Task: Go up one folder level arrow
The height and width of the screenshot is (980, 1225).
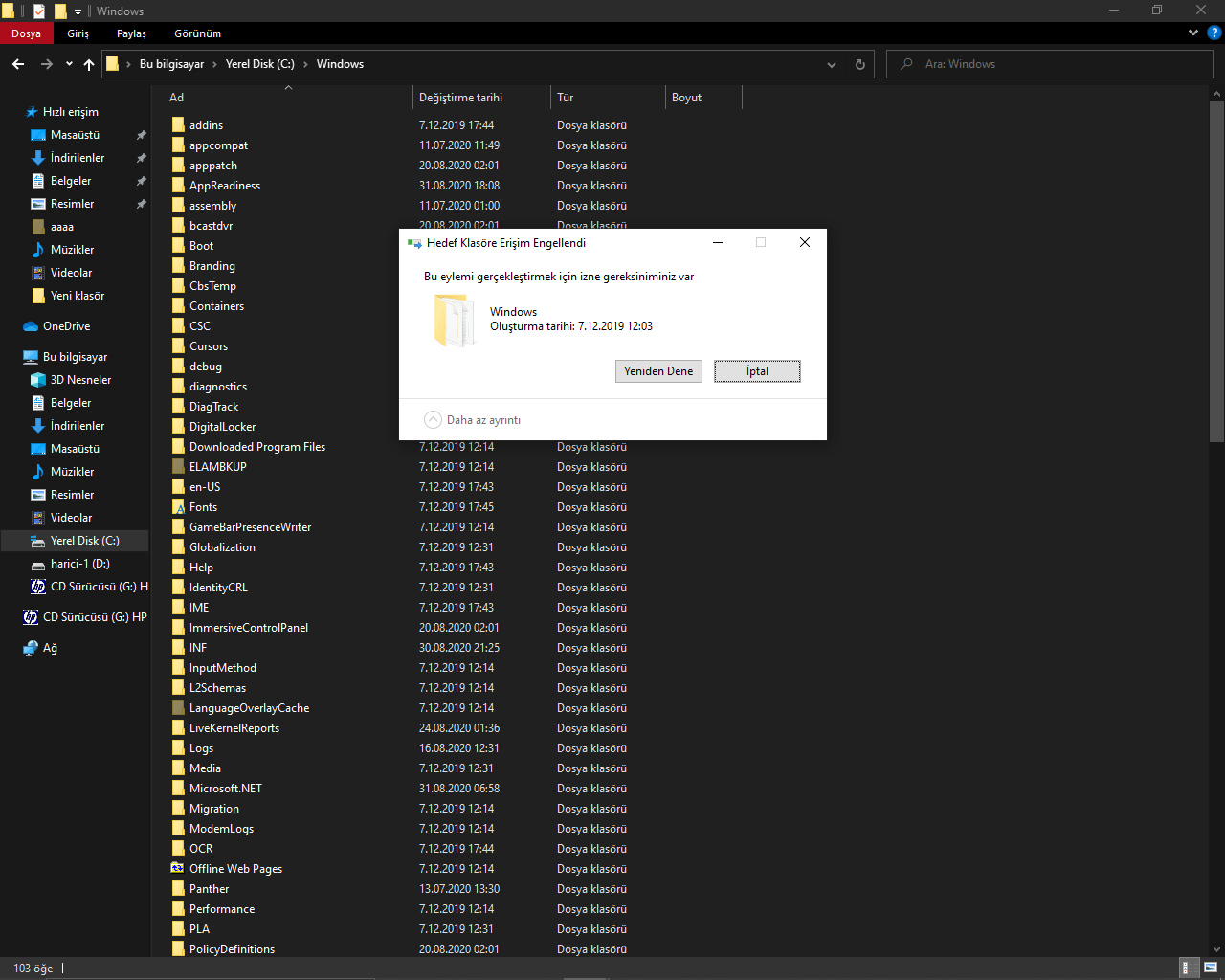Action: pyautogui.click(x=89, y=64)
